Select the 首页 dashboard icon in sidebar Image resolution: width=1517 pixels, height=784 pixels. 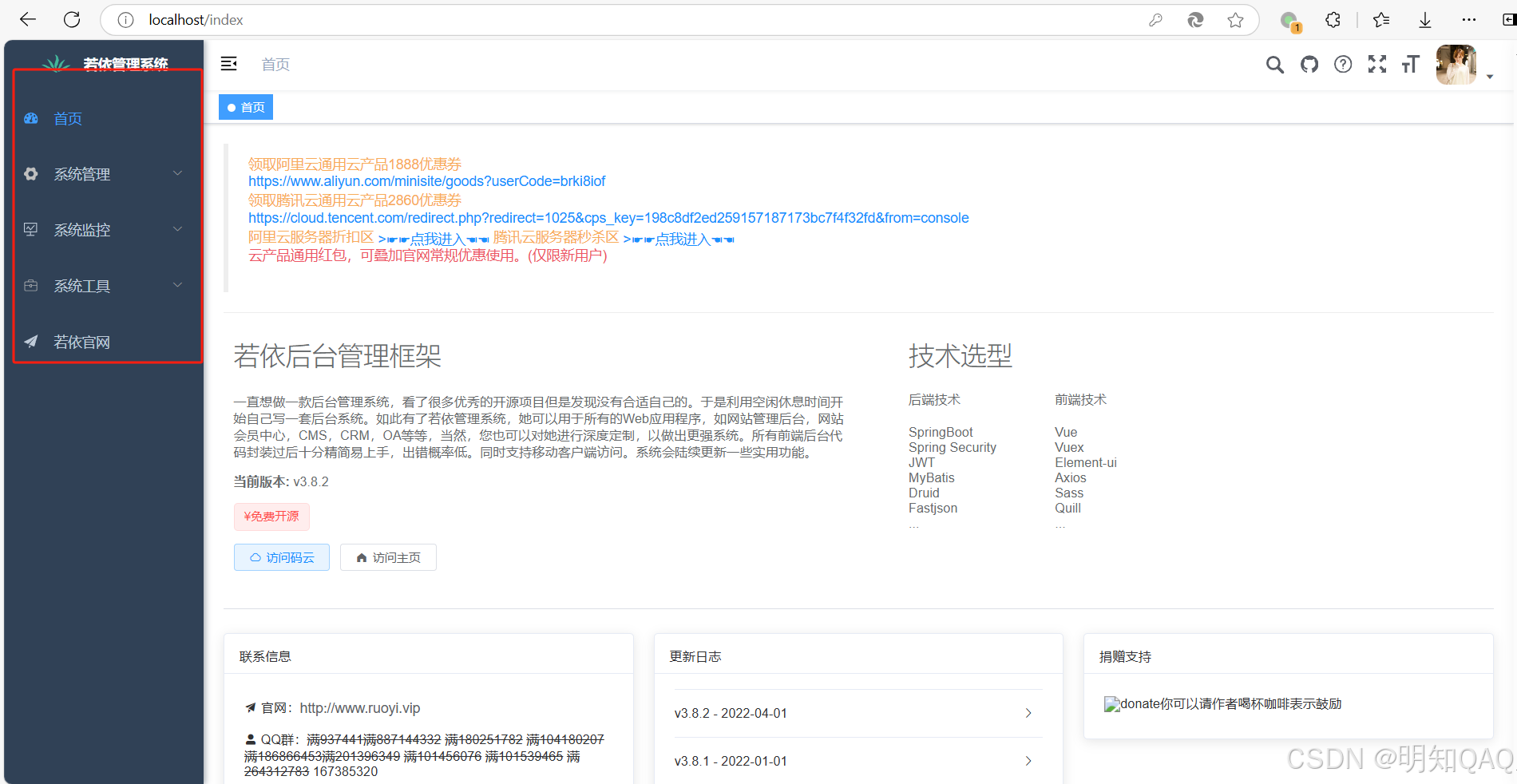click(x=30, y=118)
